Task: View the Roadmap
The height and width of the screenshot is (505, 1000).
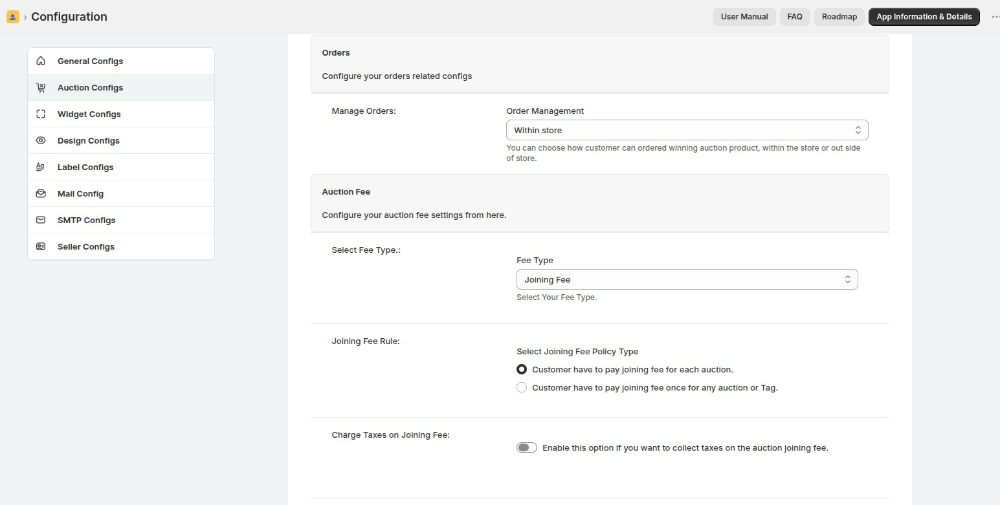Action: (839, 17)
